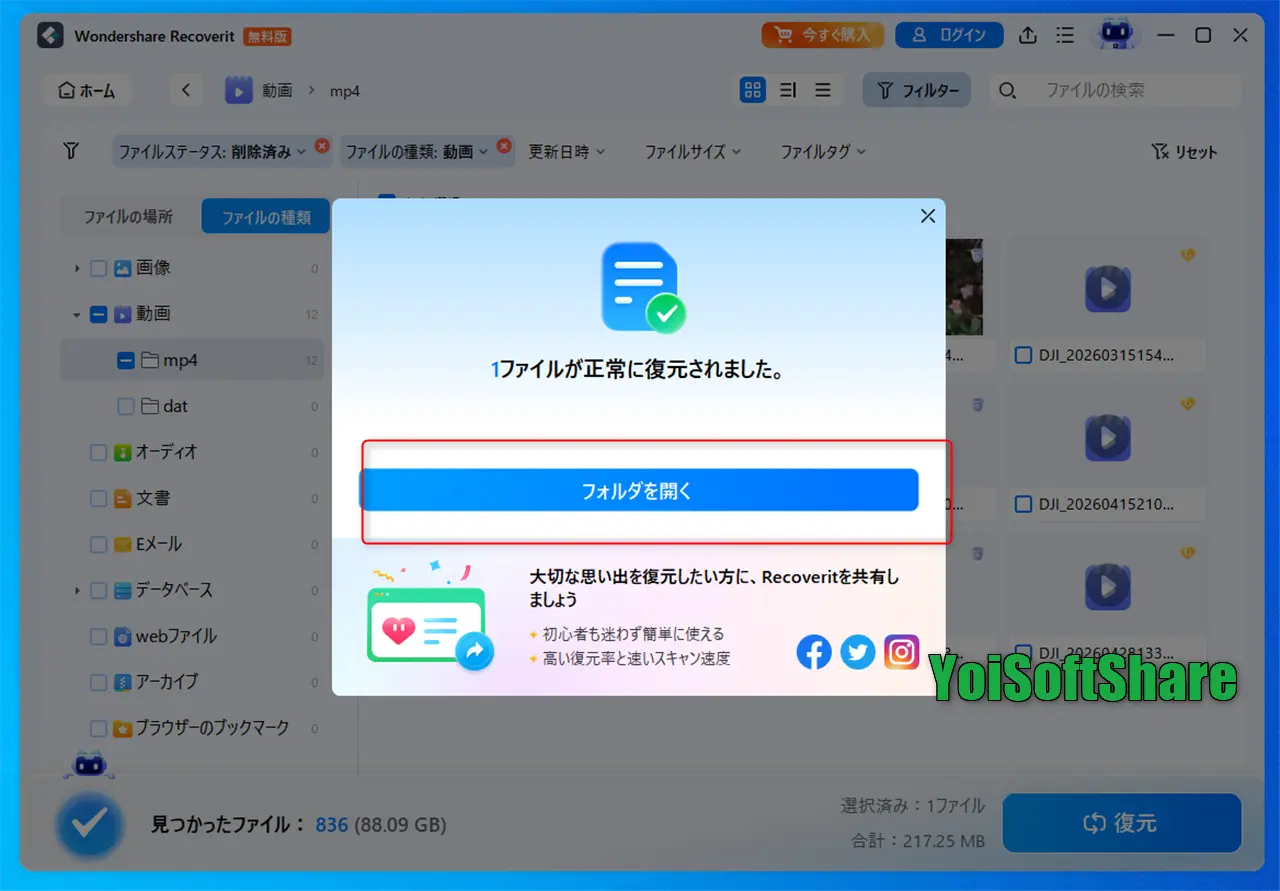The width and height of the screenshot is (1280, 891).
Task: Open the DJI_20260415210 video thumbnail
Action: [1107, 438]
